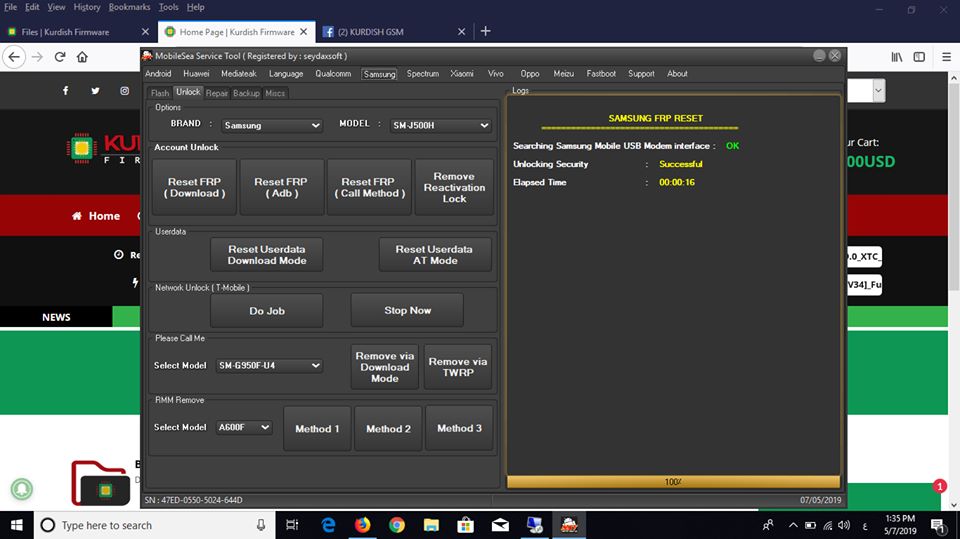Click the Stop Now button
The height and width of the screenshot is (539, 960).
[x=407, y=311]
